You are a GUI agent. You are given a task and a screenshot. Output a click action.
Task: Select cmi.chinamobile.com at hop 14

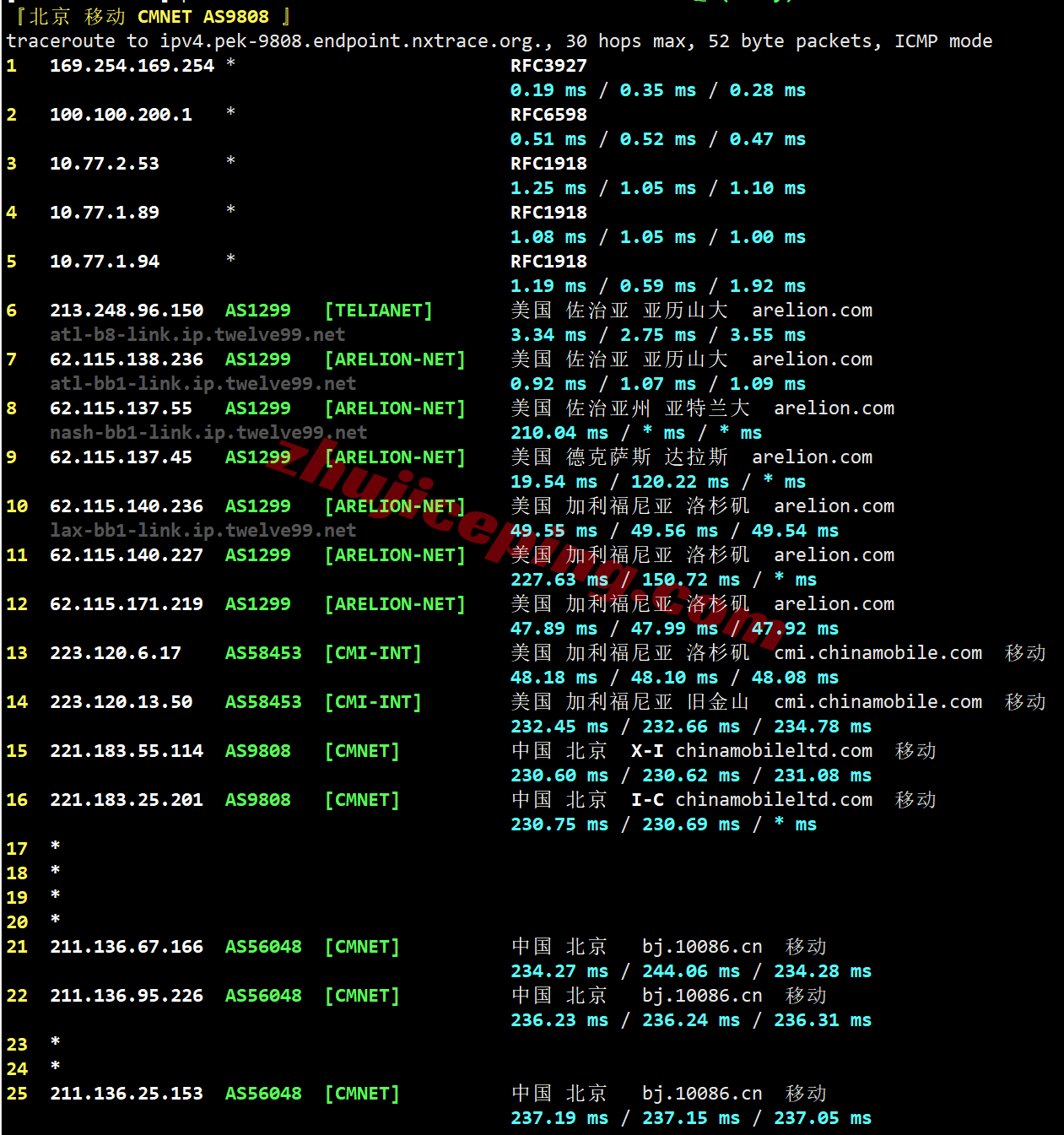(878, 702)
